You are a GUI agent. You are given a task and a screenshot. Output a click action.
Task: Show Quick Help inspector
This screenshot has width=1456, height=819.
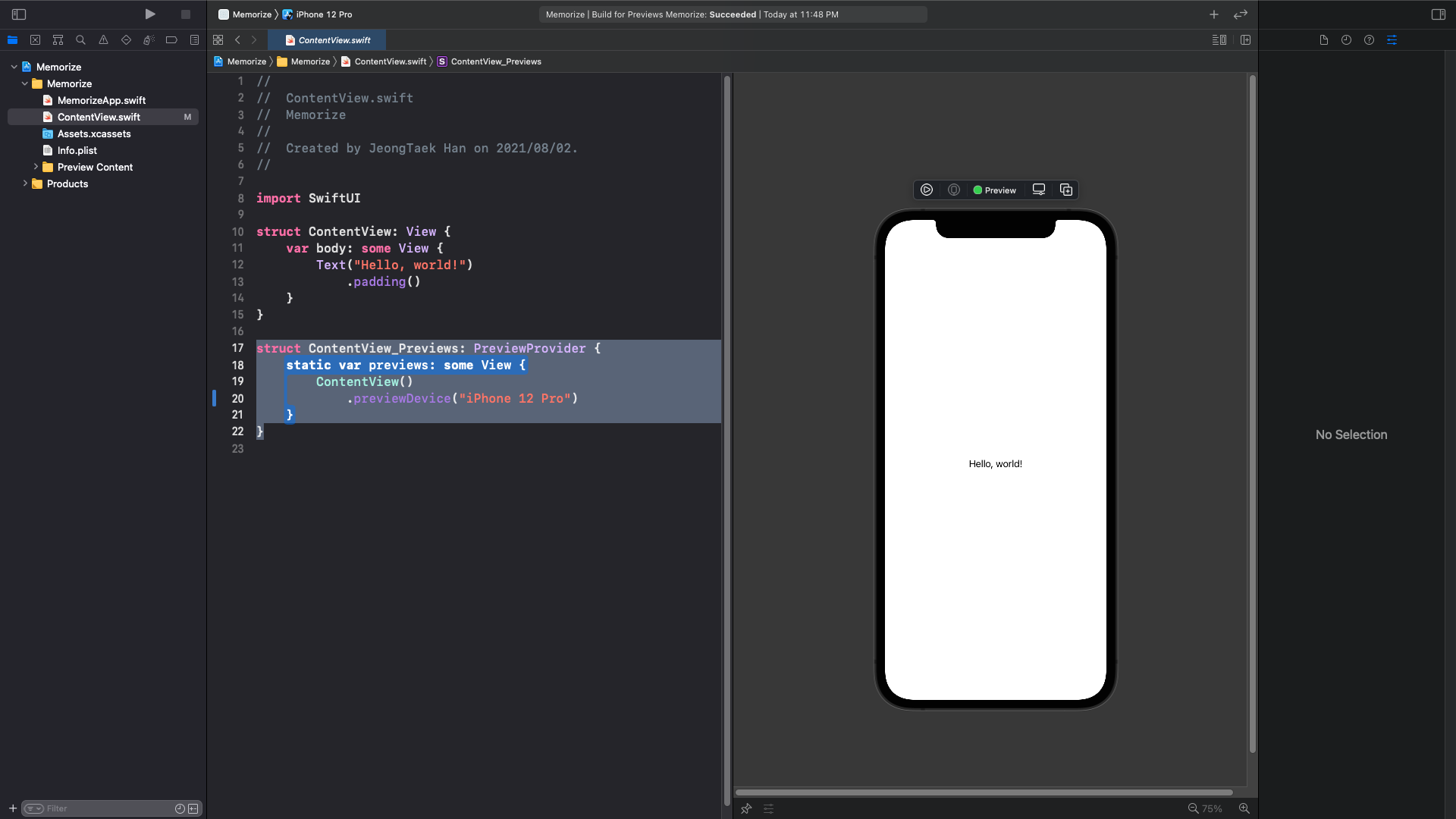pos(1369,40)
